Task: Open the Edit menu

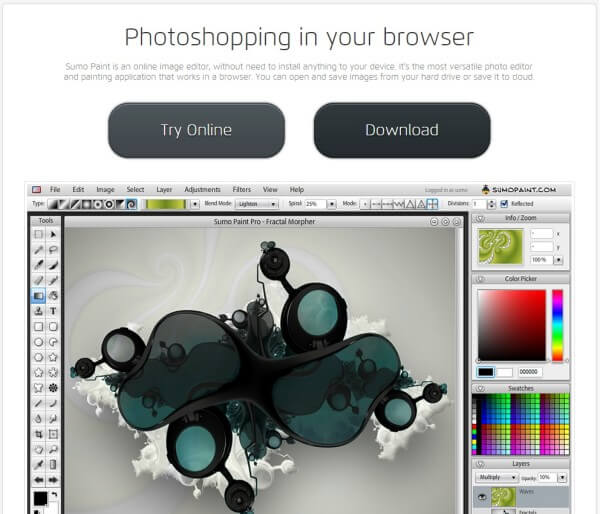Action: pos(78,189)
